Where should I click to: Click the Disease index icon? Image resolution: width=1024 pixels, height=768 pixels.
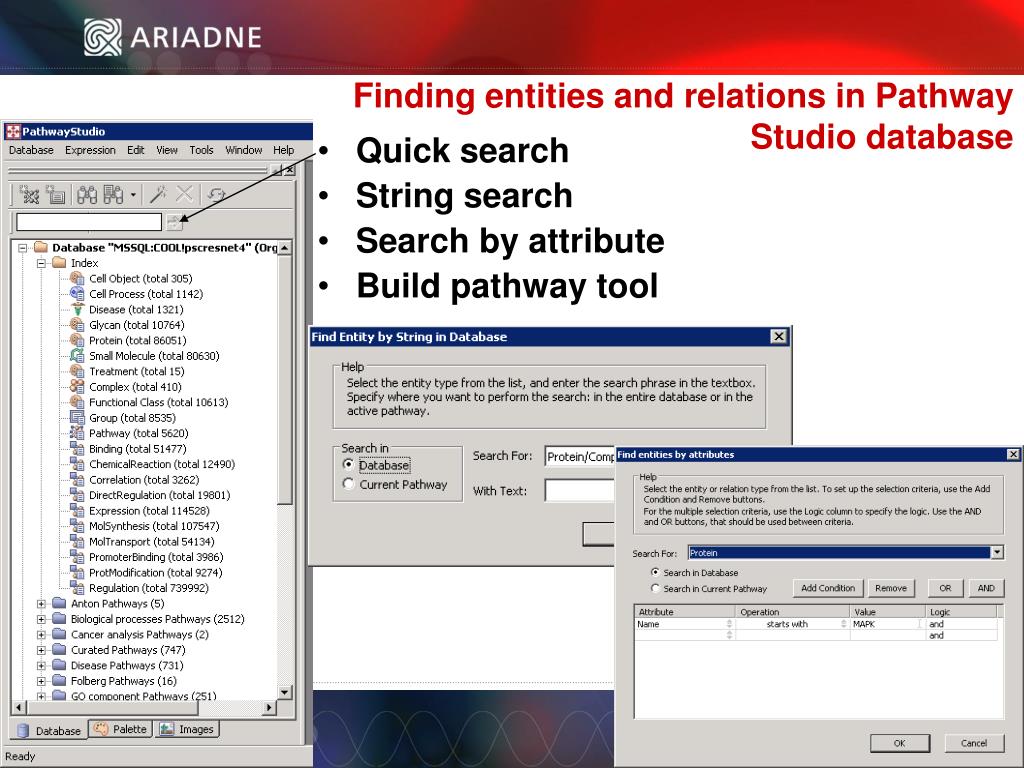(77, 310)
